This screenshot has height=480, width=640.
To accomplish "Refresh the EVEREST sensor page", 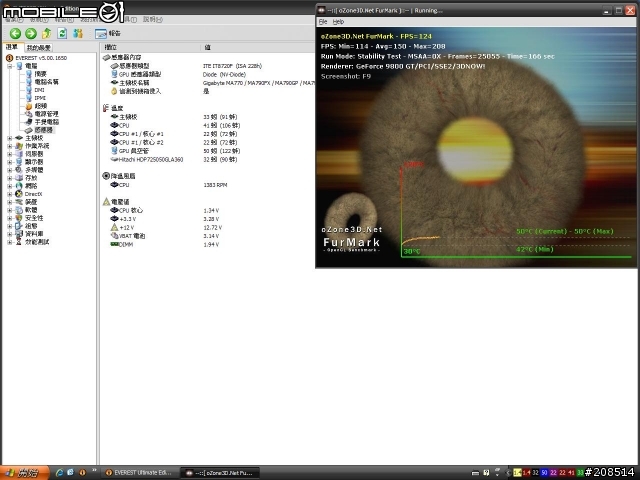I will pos(62,33).
